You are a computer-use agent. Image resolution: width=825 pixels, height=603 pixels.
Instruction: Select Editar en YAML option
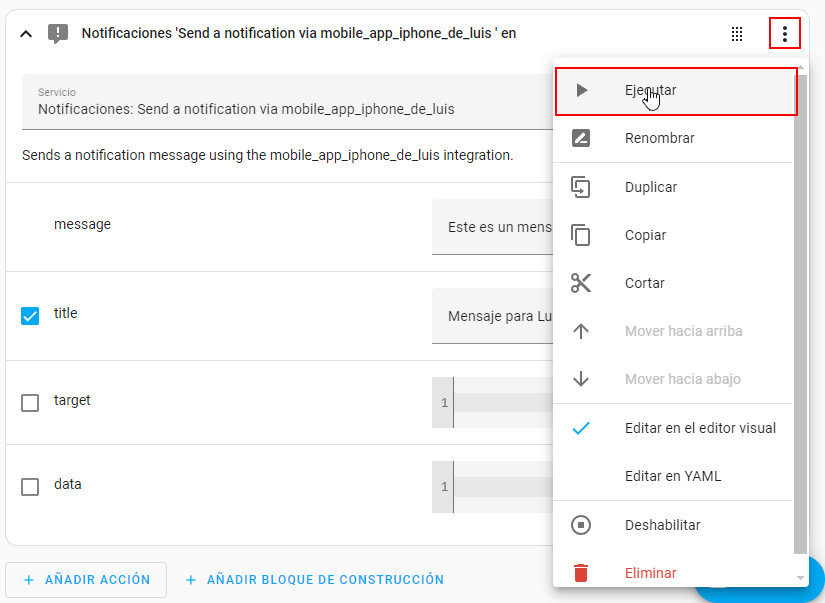click(x=672, y=476)
